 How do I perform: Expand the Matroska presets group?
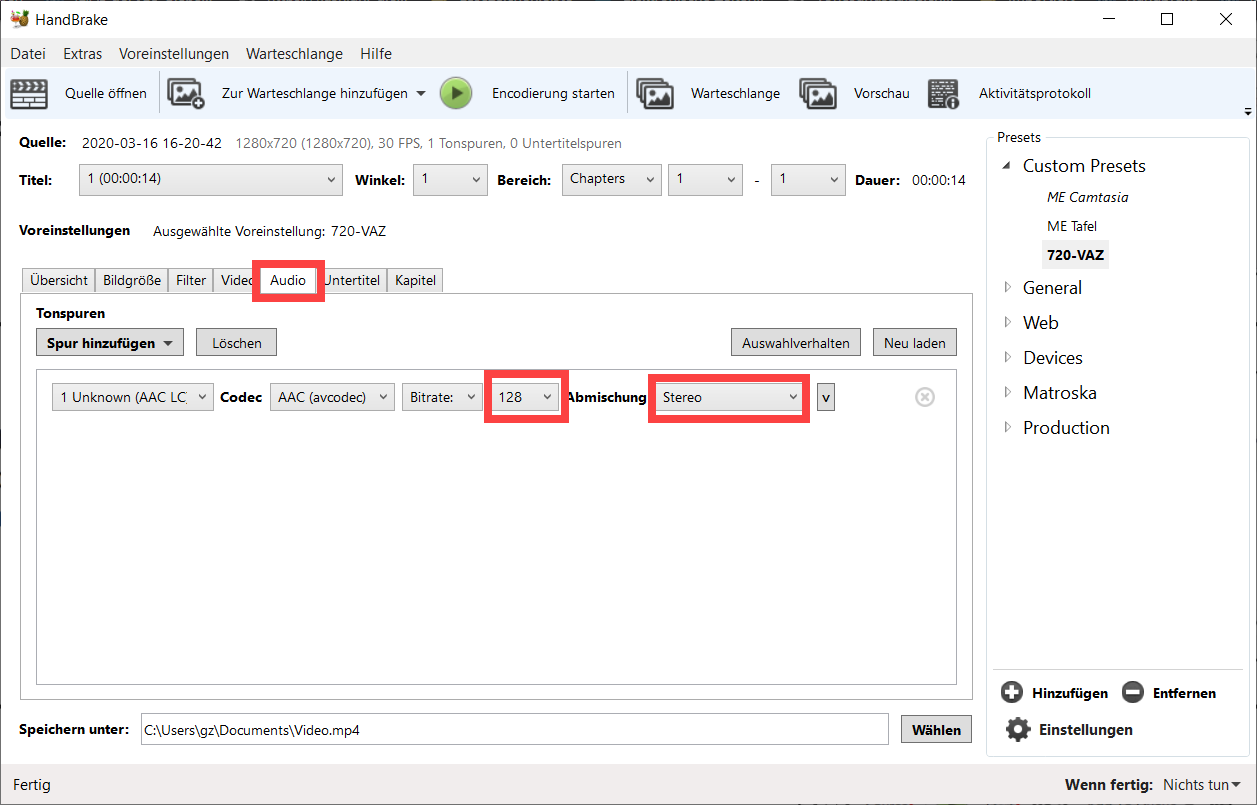[1007, 393]
